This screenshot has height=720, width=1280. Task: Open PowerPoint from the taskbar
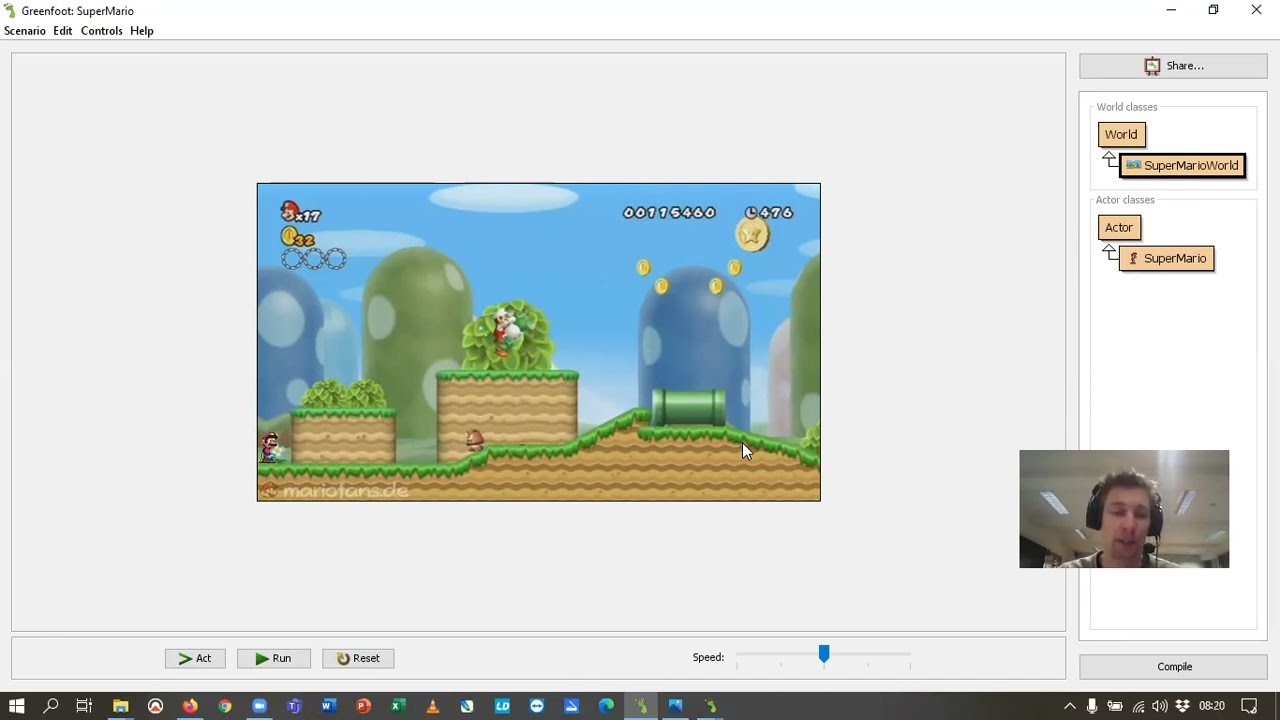coord(363,706)
